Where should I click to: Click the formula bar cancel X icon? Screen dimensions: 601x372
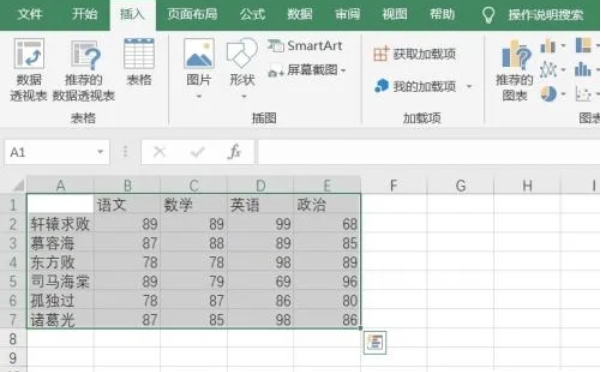(159, 152)
